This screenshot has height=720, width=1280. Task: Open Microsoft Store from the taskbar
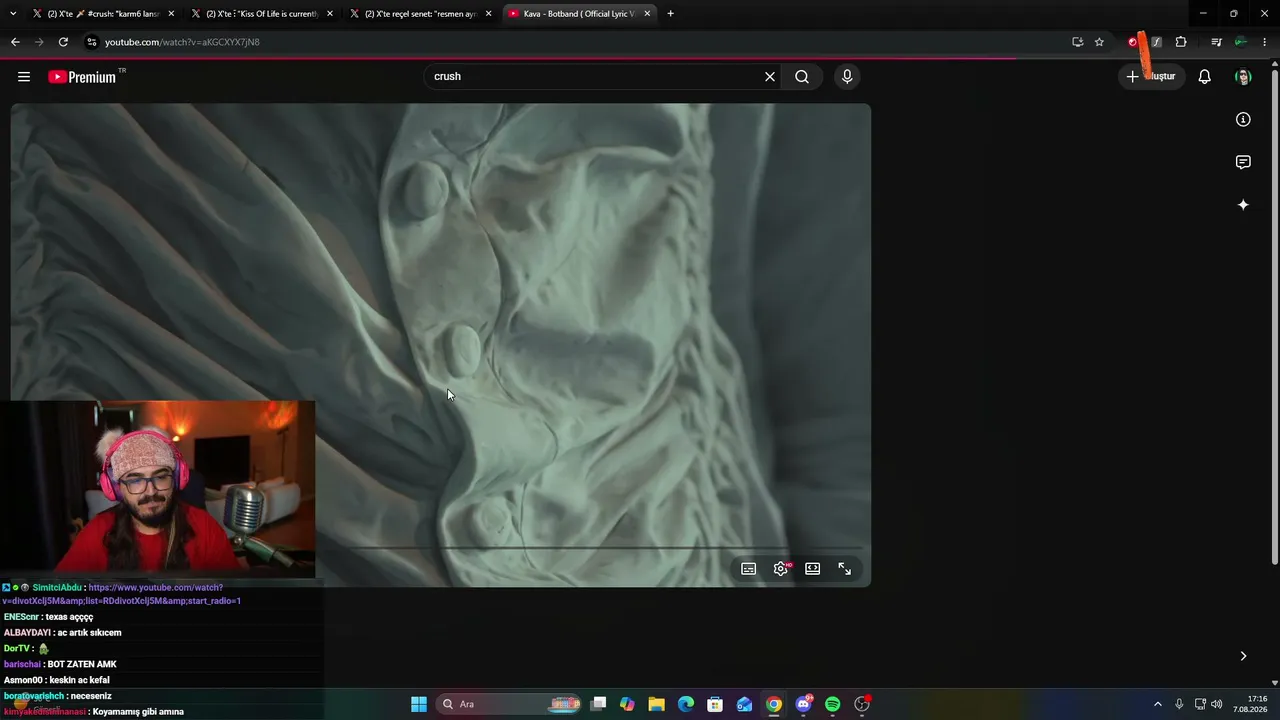(715, 704)
